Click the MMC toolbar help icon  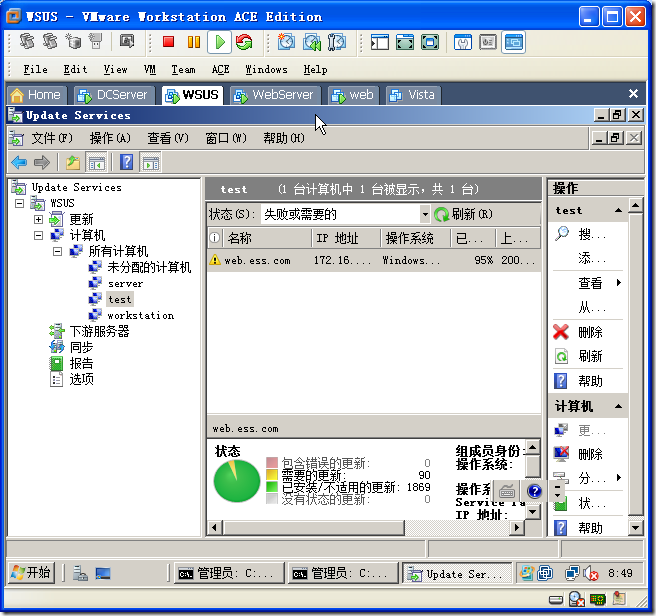(x=126, y=162)
